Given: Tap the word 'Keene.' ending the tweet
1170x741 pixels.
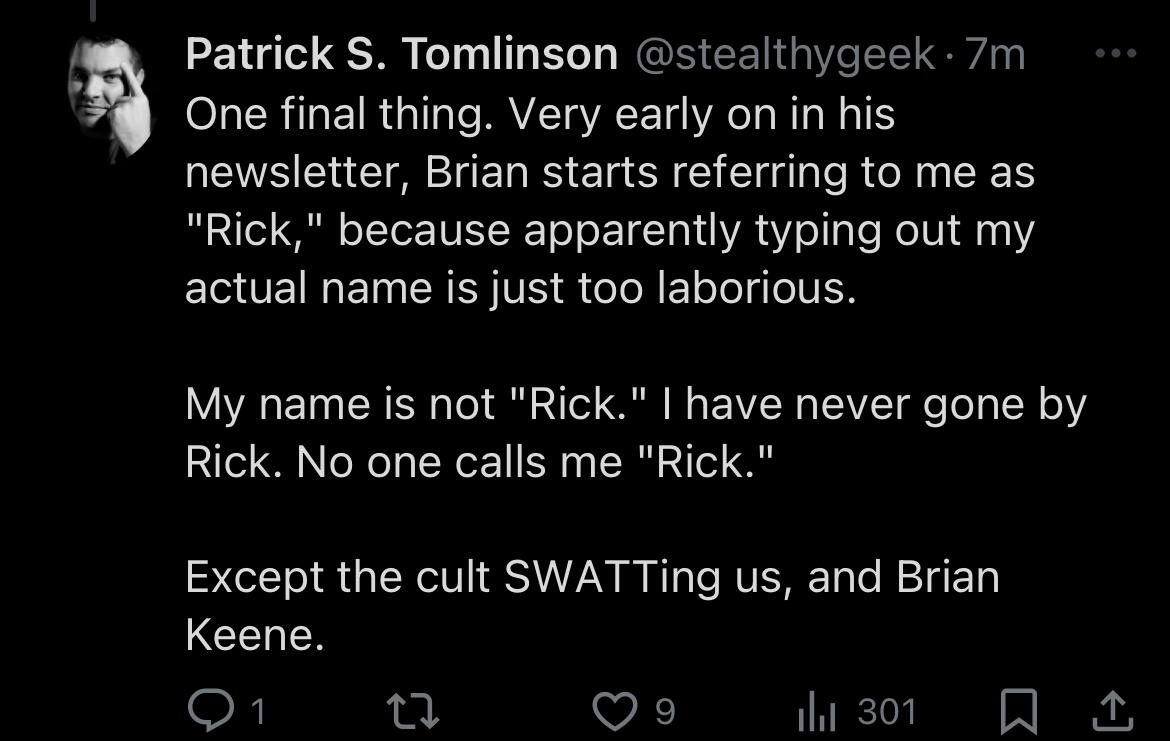Looking at the screenshot, I should (255, 635).
